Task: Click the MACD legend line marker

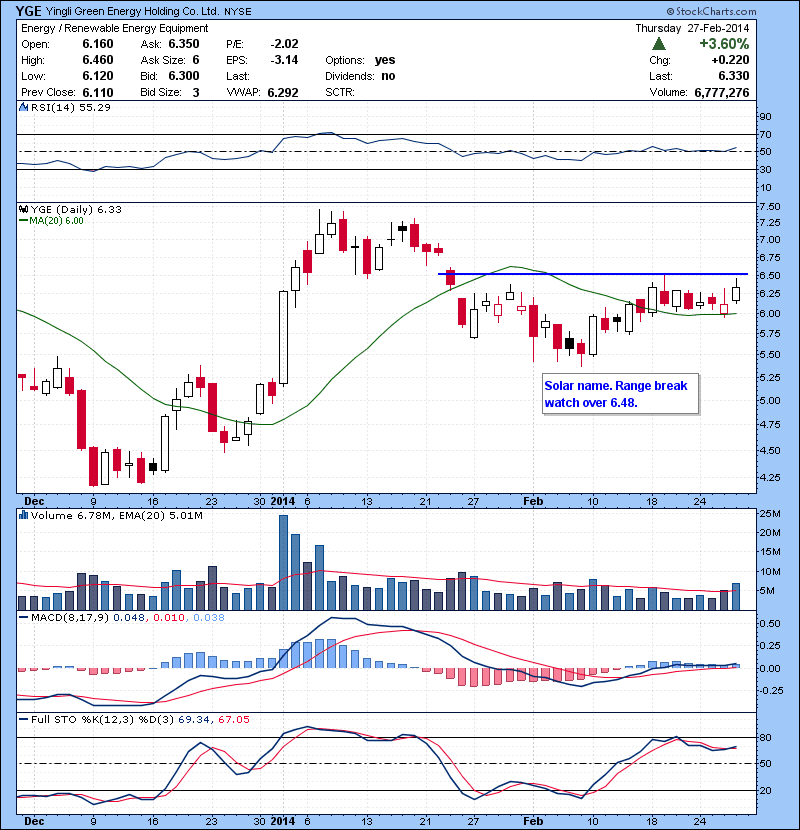Action: tap(23, 617)
